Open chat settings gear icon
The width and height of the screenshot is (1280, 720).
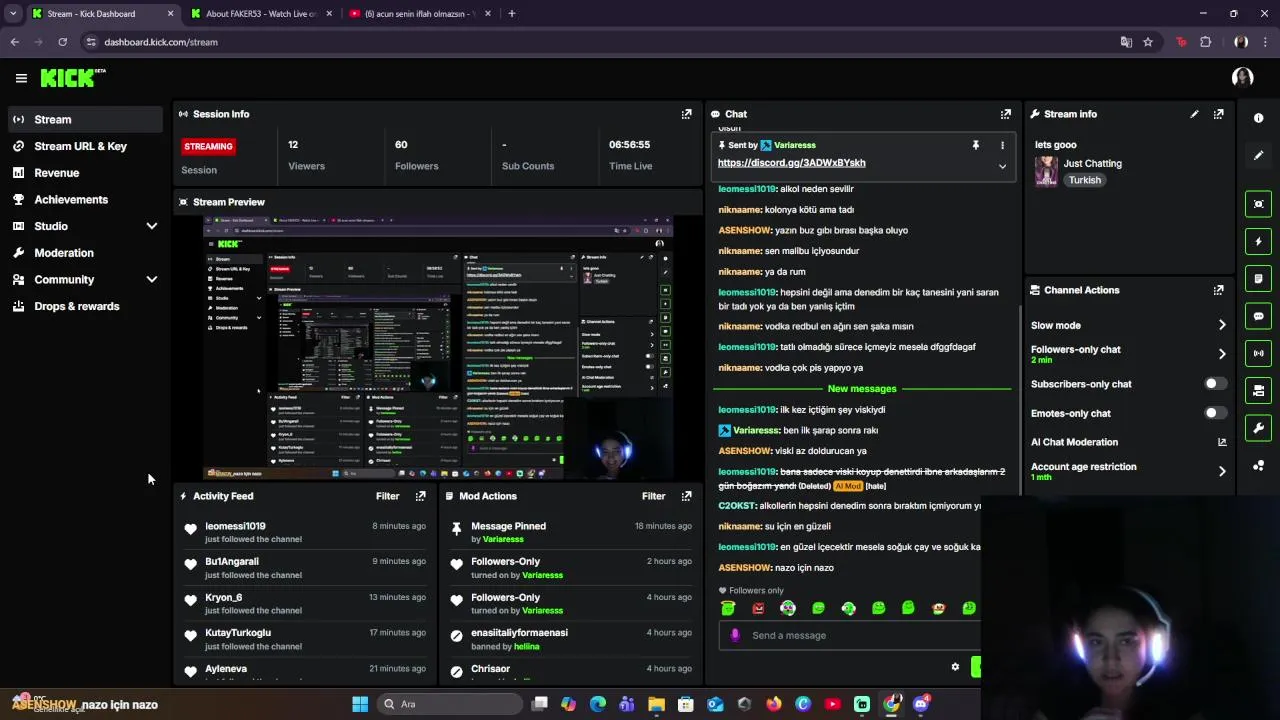click(955, 667)
